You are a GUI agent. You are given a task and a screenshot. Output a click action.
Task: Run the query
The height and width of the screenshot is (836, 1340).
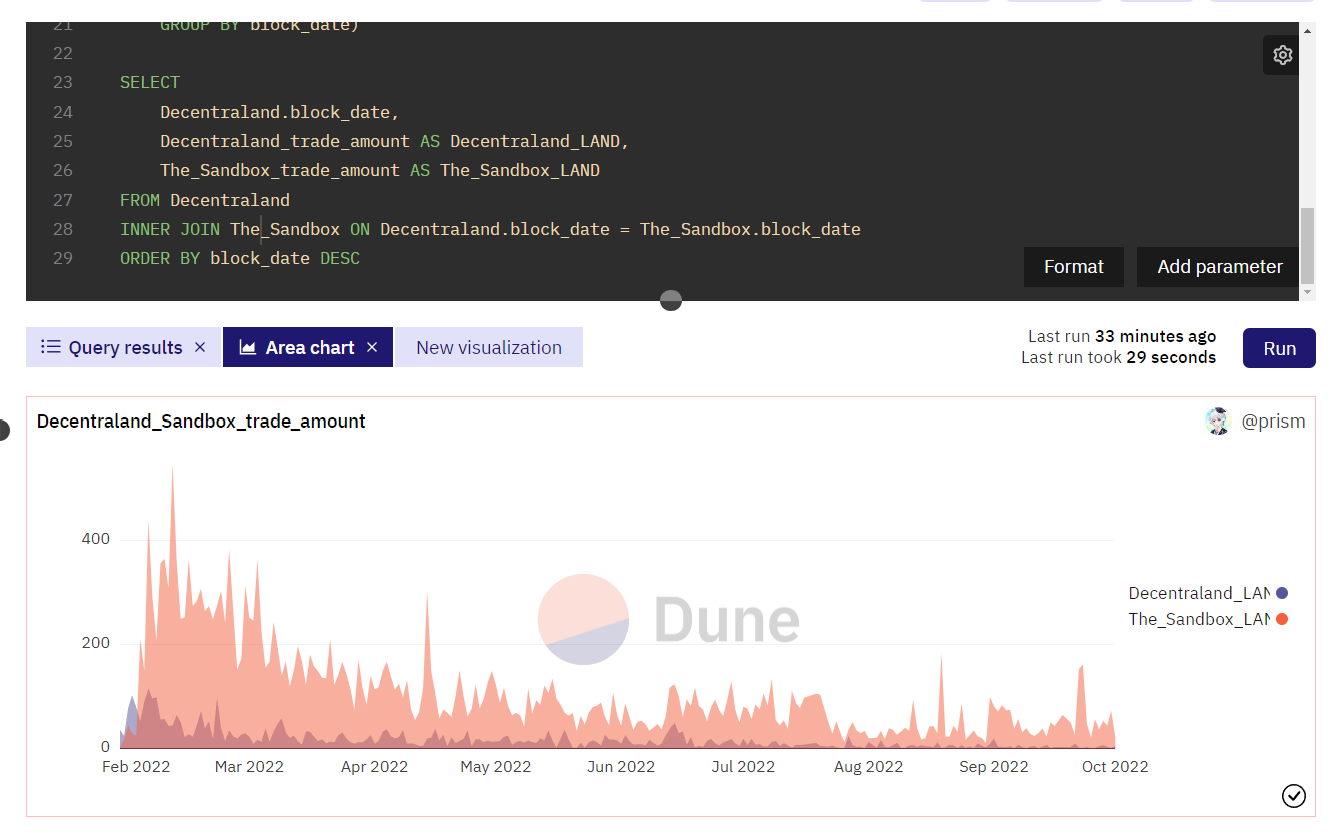click(x=1278, y=347)
